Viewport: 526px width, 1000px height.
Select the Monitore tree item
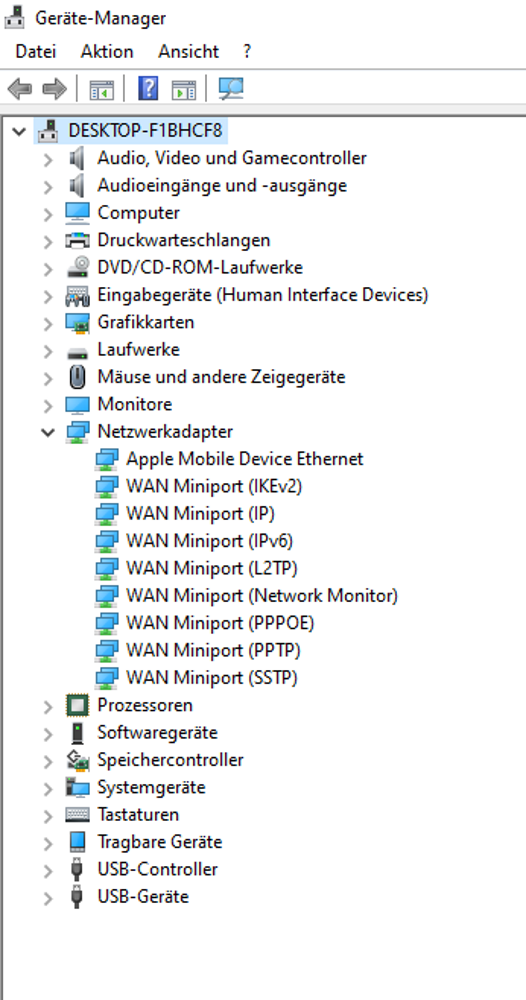point(135,404)
